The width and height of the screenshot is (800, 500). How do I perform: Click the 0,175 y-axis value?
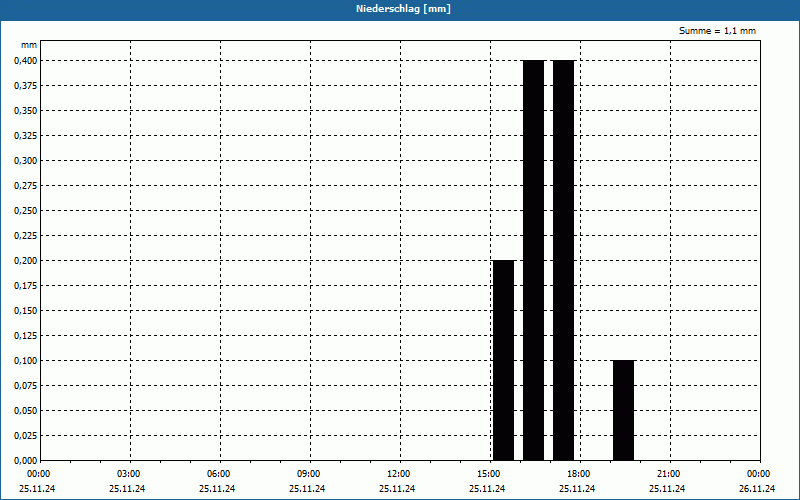(x=26, y=286)
